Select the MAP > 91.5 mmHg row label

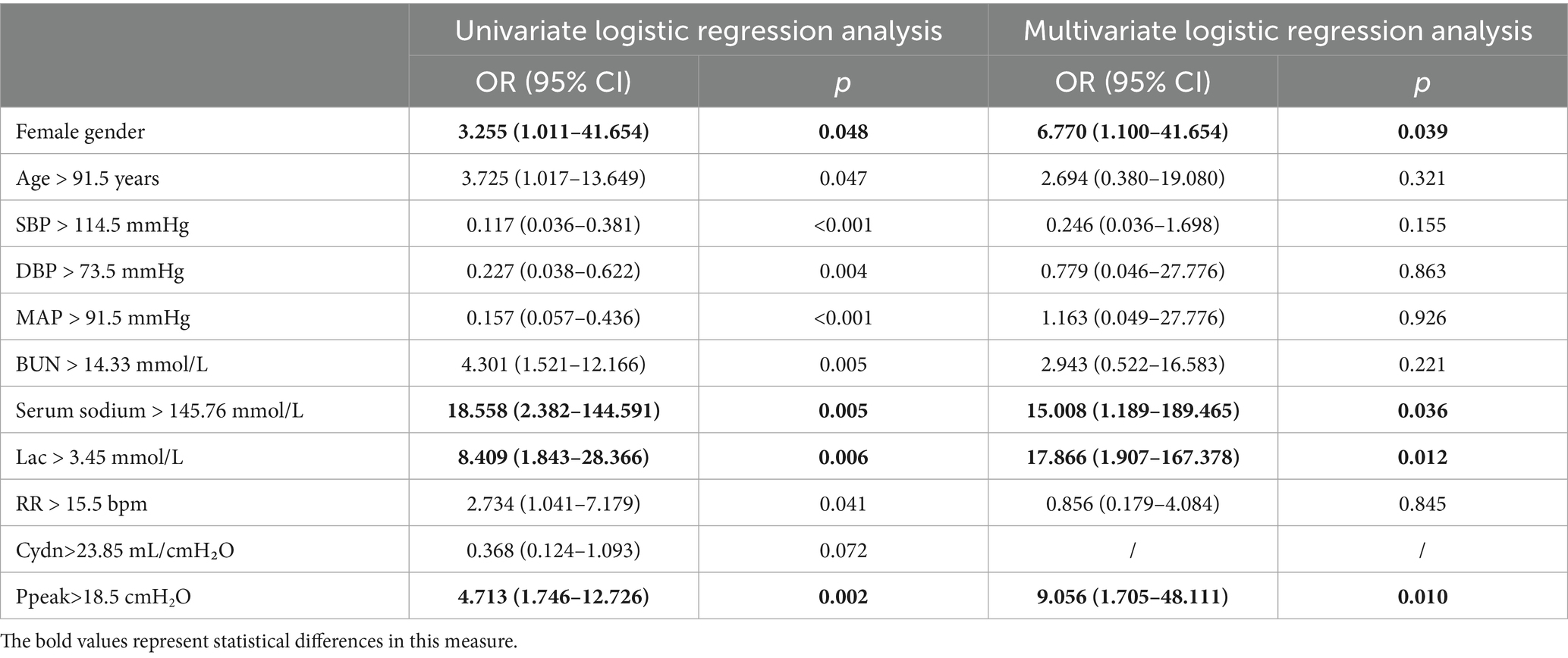pyautogui.click(x=103, y=318)
